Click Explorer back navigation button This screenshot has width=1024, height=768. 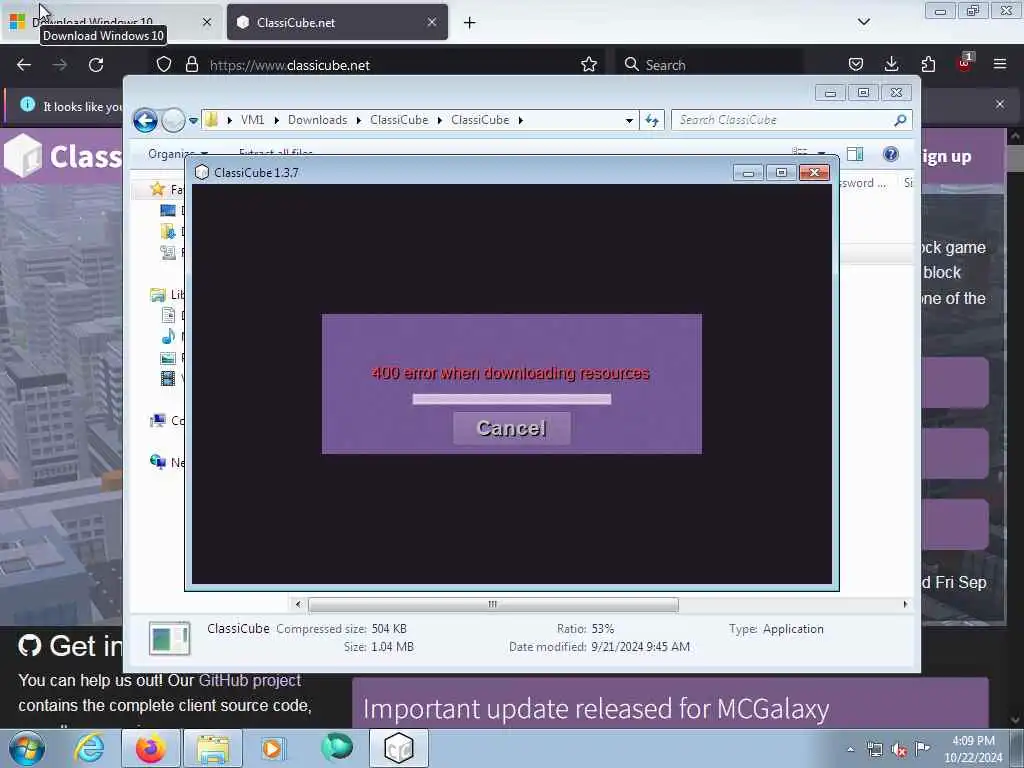point(145,120)
